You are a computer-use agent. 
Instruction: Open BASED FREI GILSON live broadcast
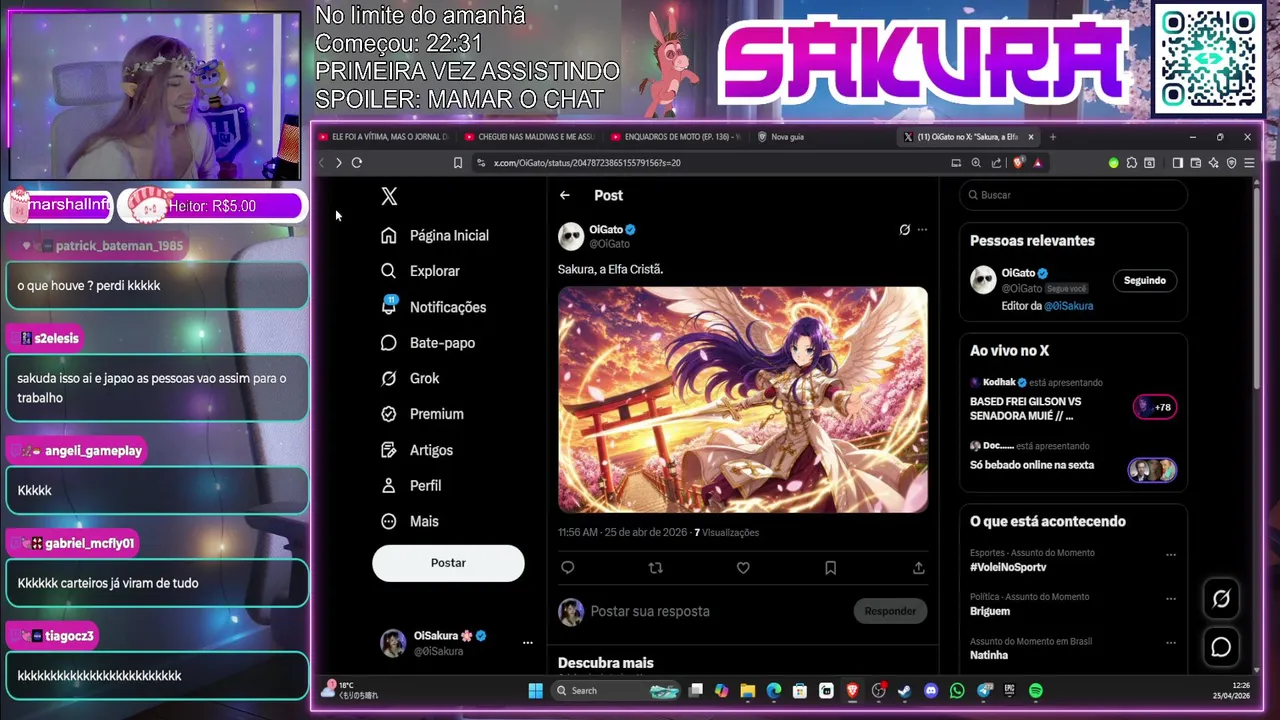point(1025,408)
